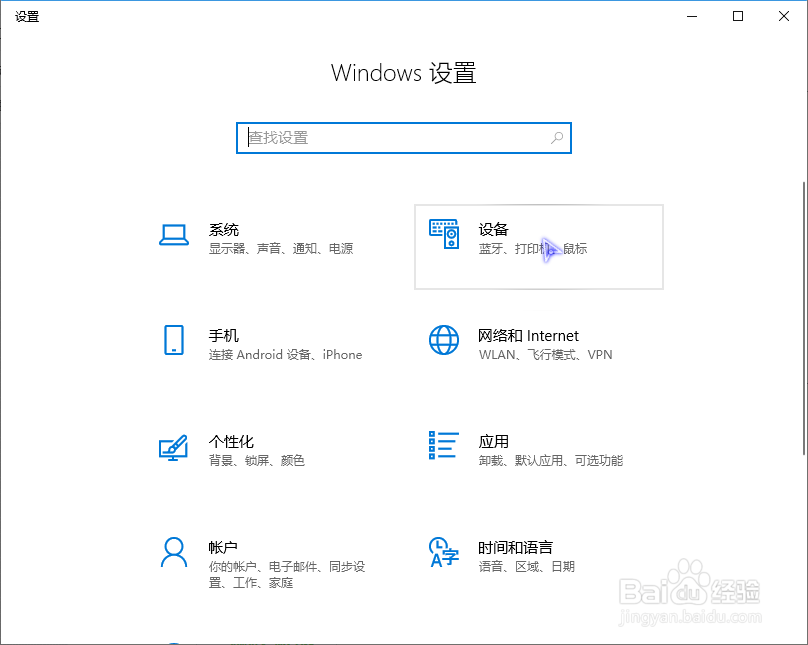Click the 手机 category title
Screen dimensions: 808x645
click(224, 336)
